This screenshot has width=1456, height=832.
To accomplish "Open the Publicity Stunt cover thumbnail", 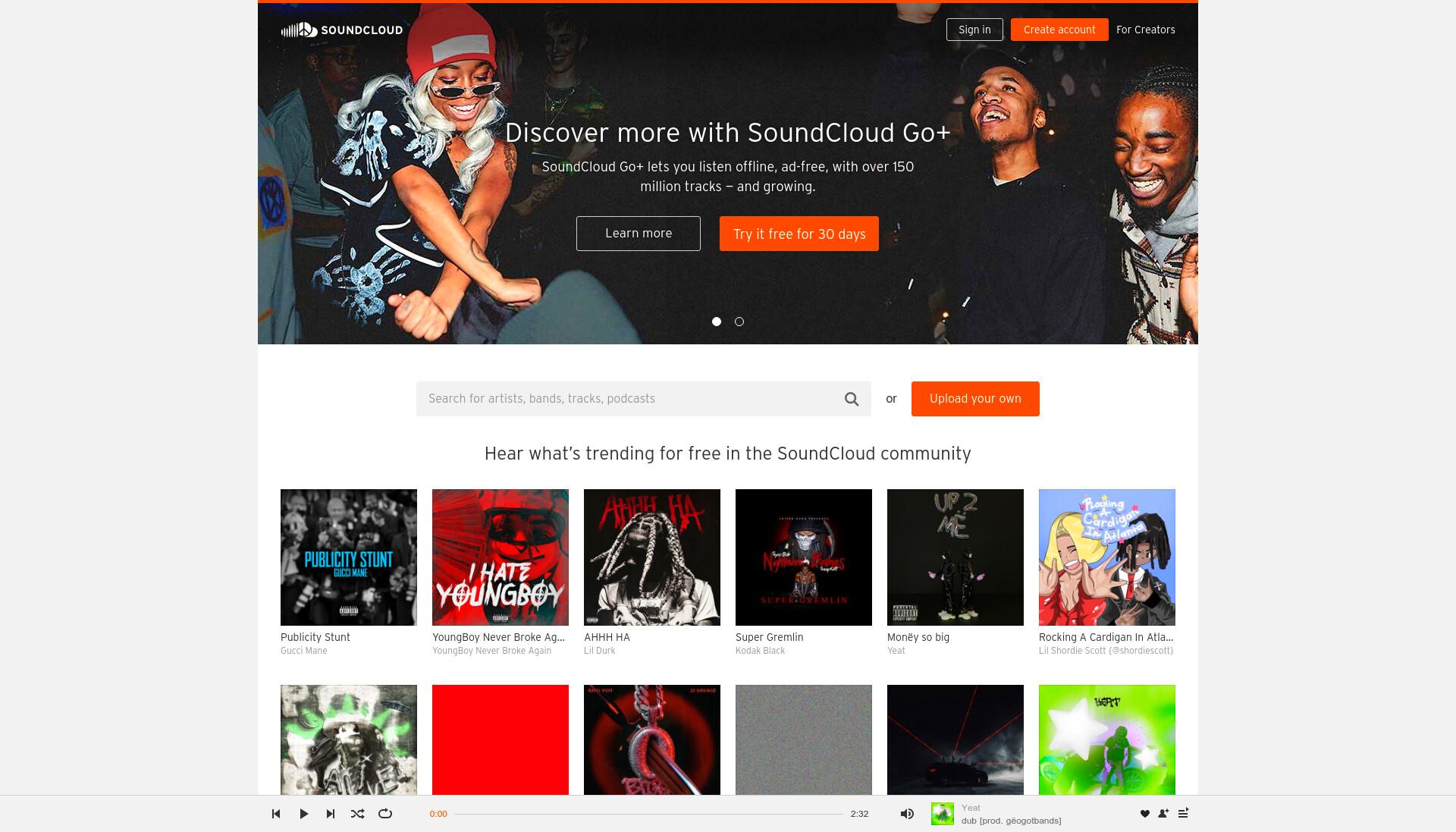I will (349, 557).
